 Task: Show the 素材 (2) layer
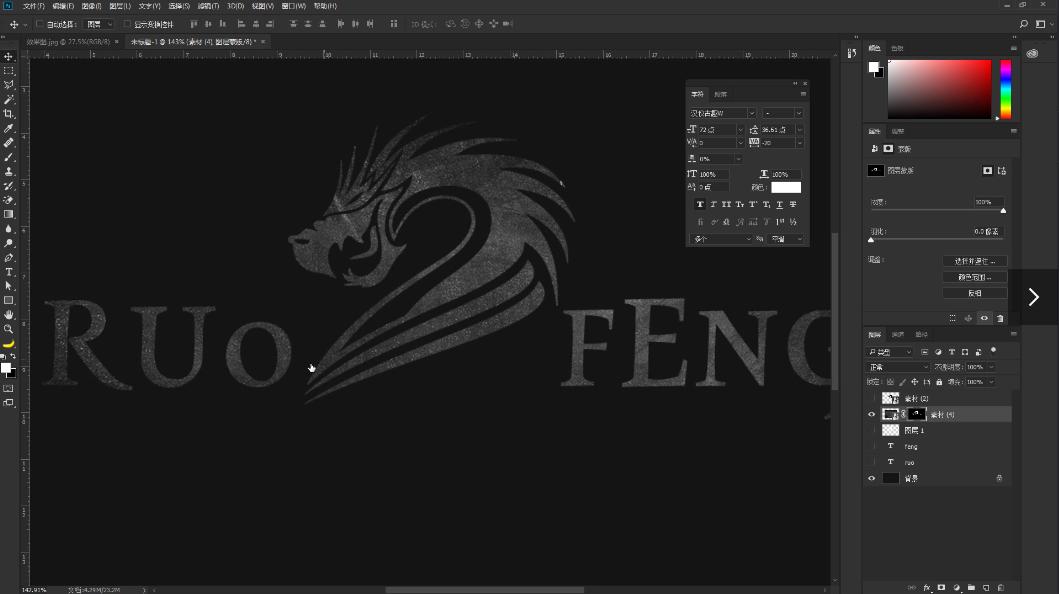click(x=871, y=398)
